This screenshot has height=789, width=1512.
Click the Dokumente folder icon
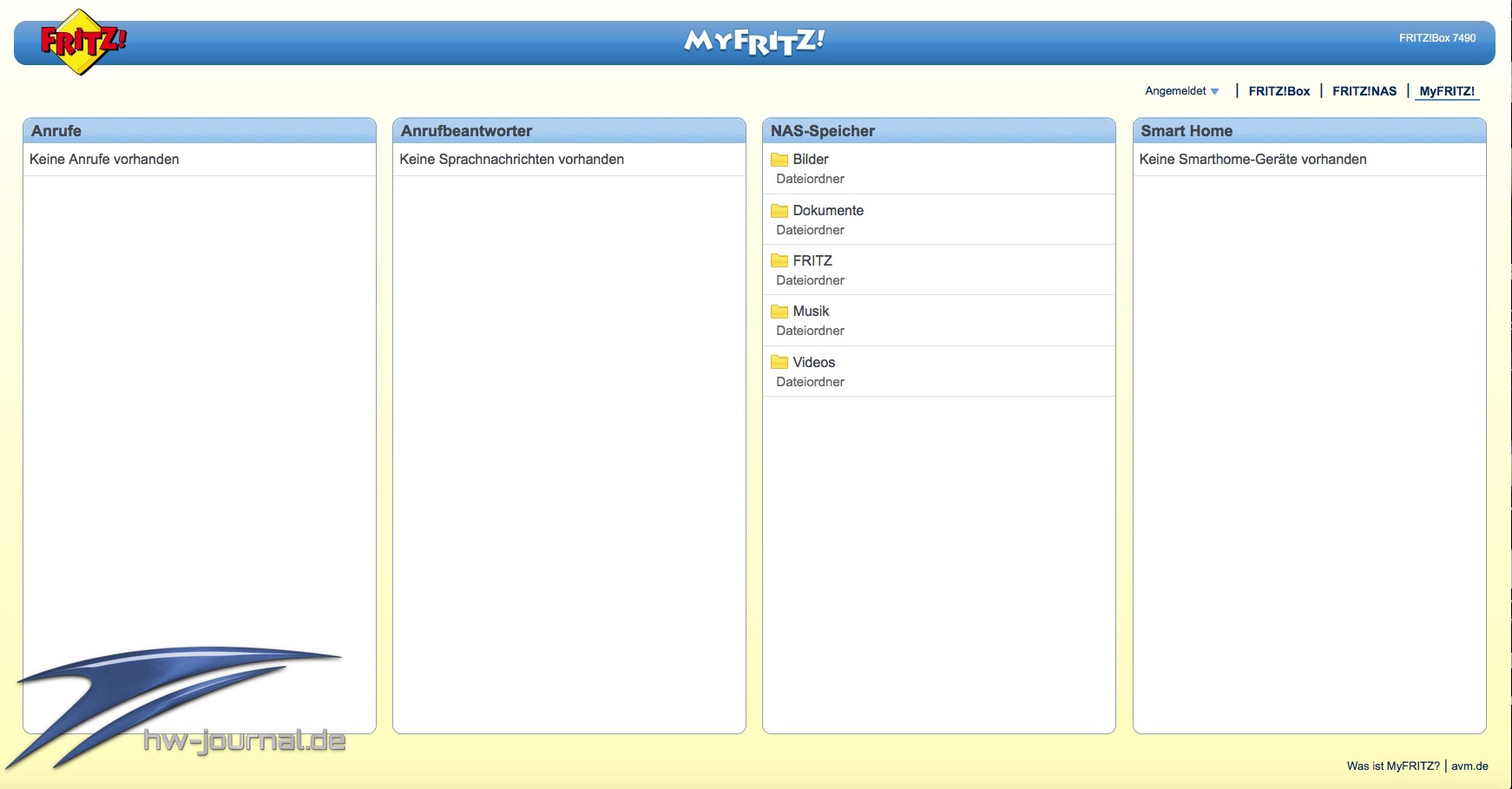pos(779,210)
